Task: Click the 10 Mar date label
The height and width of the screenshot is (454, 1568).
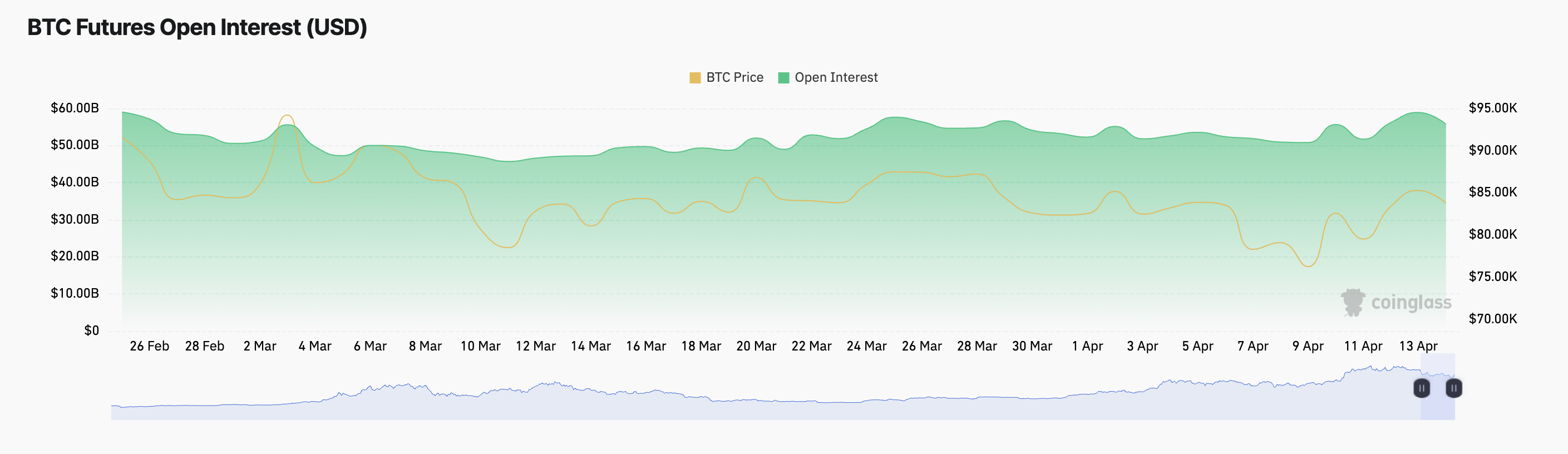Action: click(480, 346)
